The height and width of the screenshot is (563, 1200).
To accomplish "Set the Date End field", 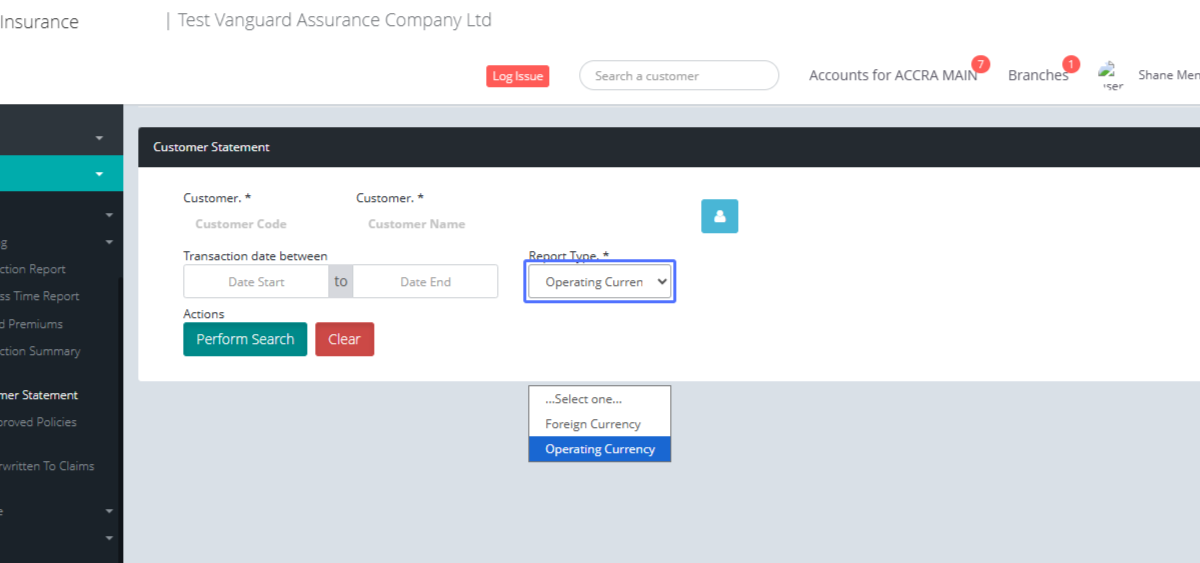I will (x=425, y=282).
